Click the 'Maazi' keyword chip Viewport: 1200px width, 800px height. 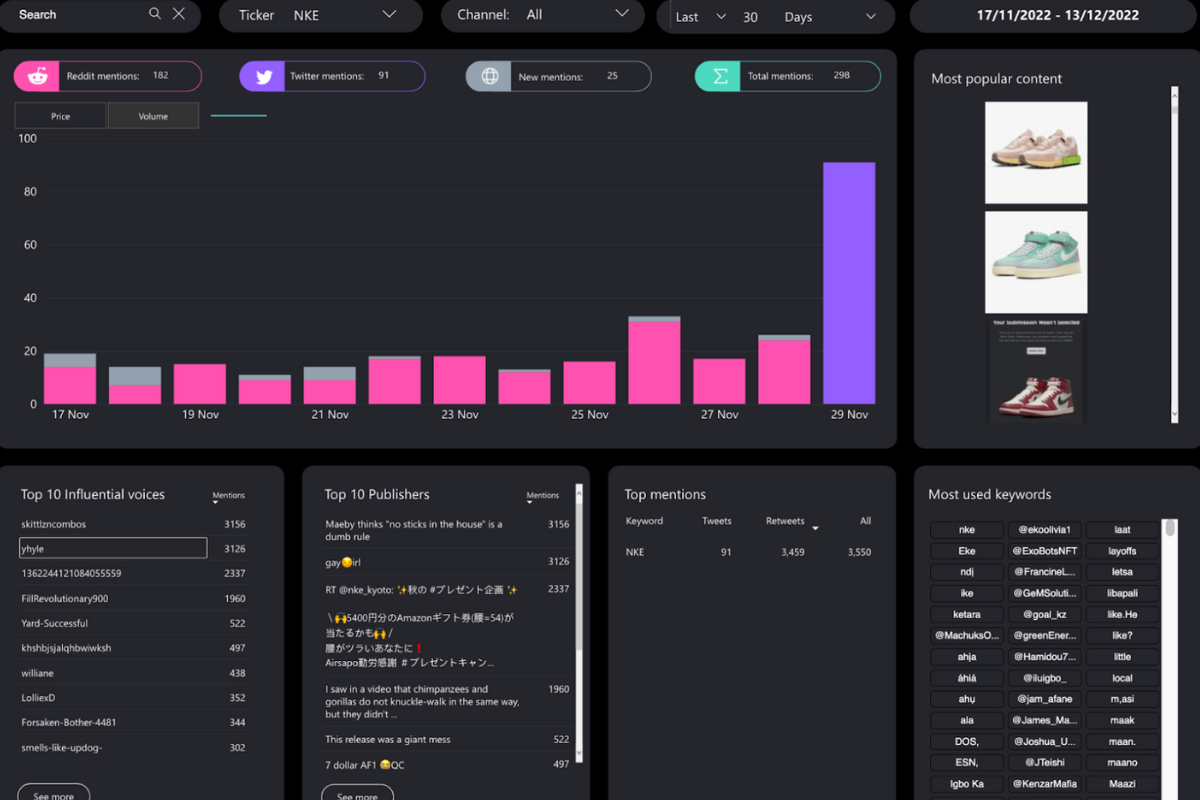coord(1123,784)
